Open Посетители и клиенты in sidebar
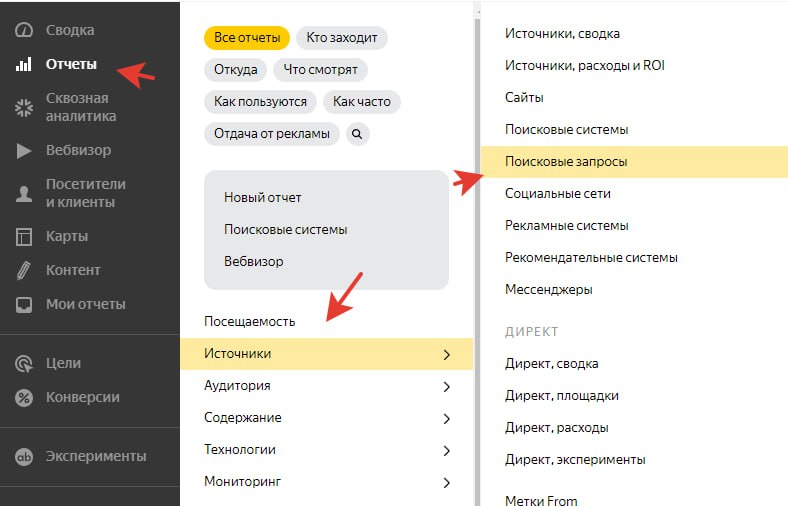 click(85, 193)
